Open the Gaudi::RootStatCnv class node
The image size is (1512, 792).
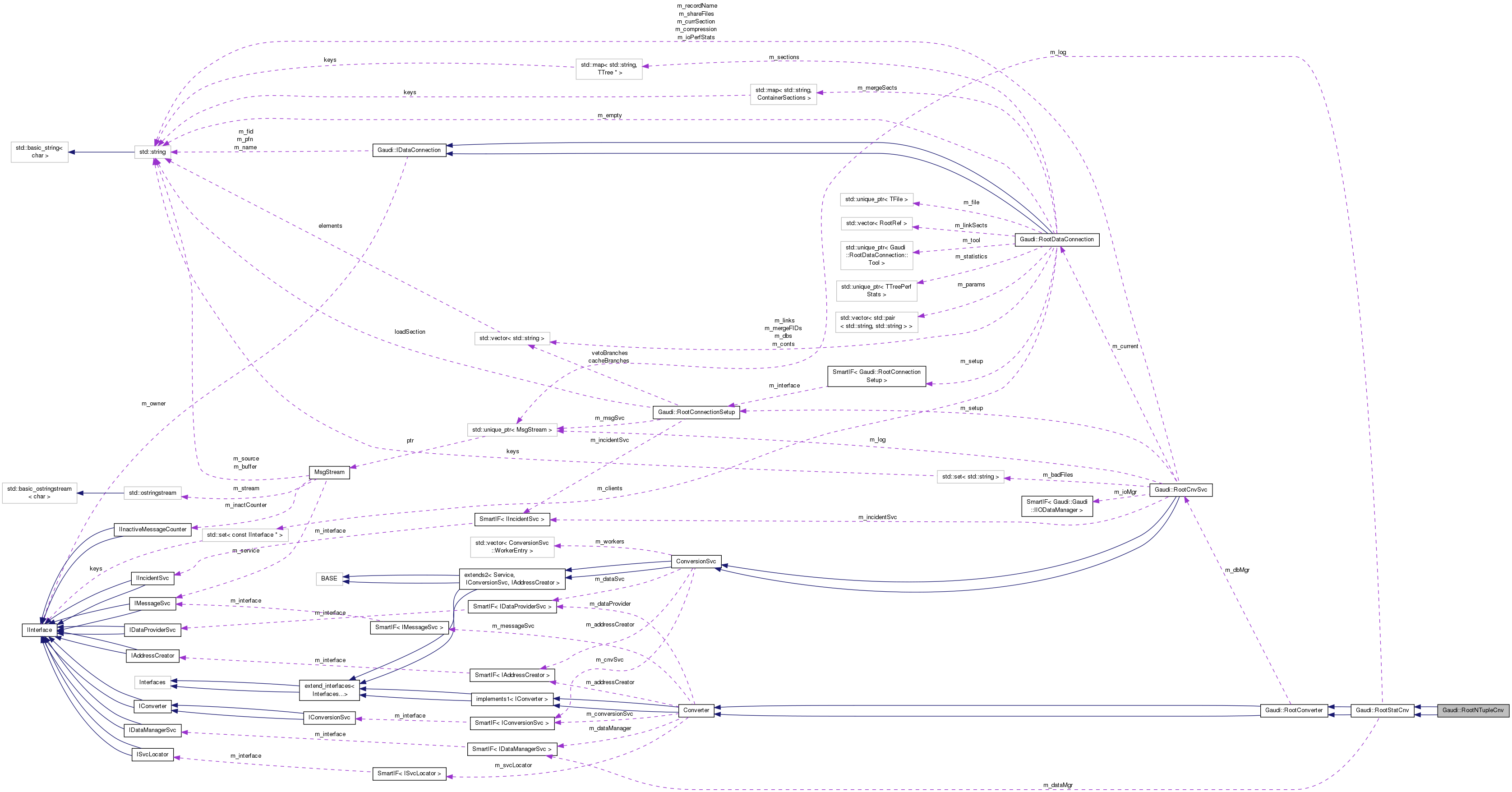click(x=1382, y=710)
